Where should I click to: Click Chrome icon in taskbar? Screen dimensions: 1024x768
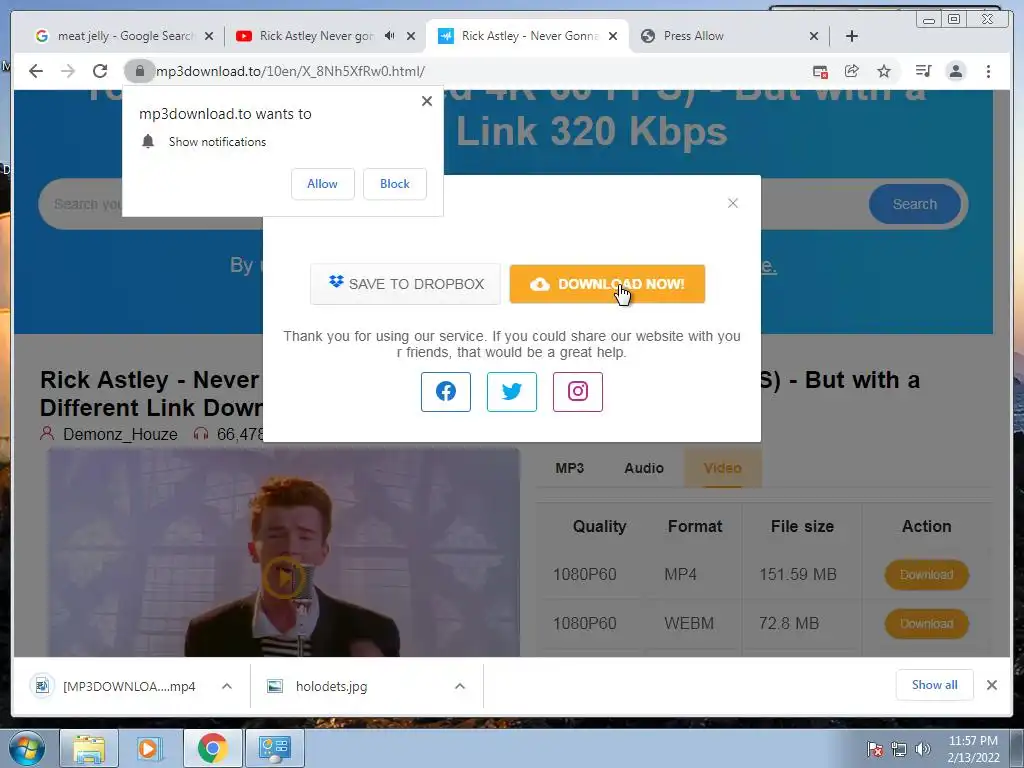(212, 748)
